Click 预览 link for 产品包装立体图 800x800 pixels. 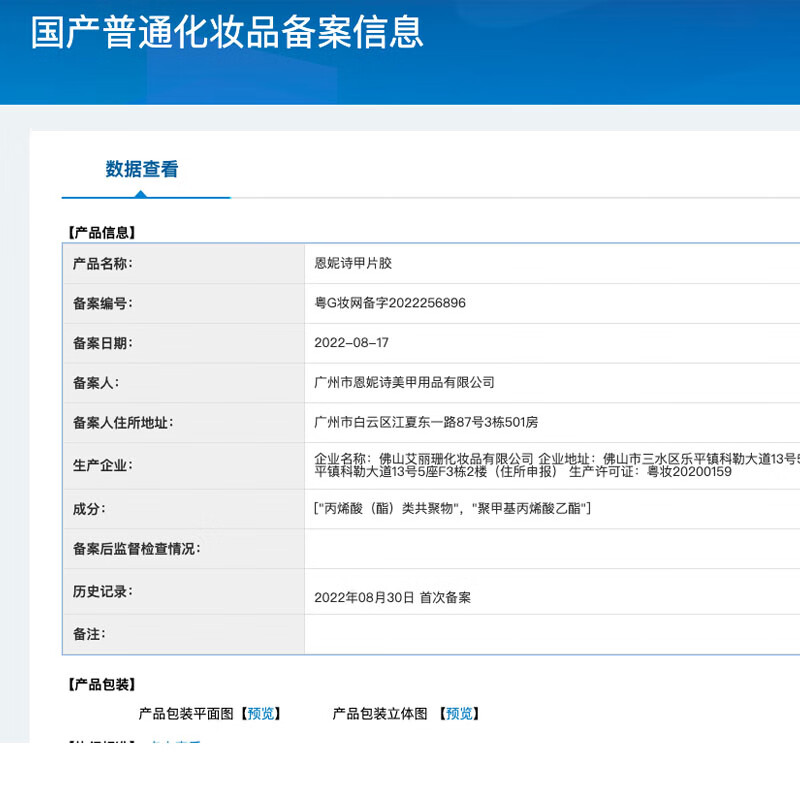(x=459, y=714)
